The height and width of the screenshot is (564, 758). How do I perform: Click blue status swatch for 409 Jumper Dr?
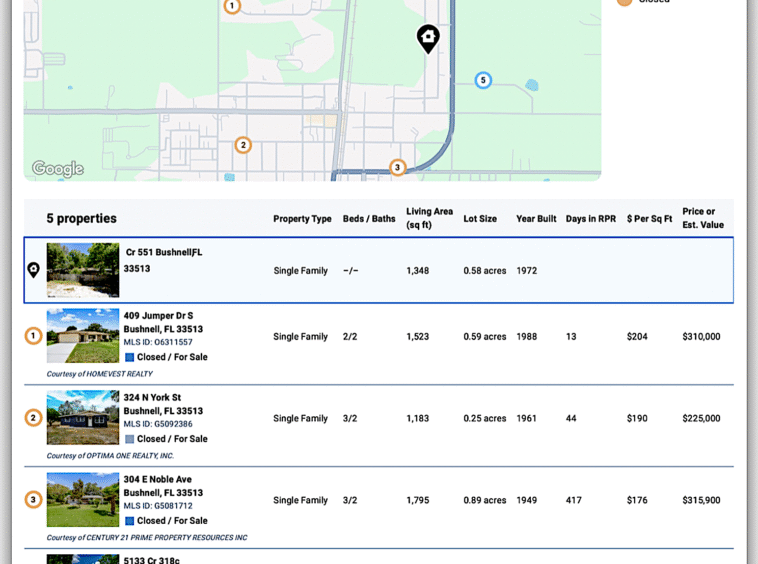(x=129, y=357)
